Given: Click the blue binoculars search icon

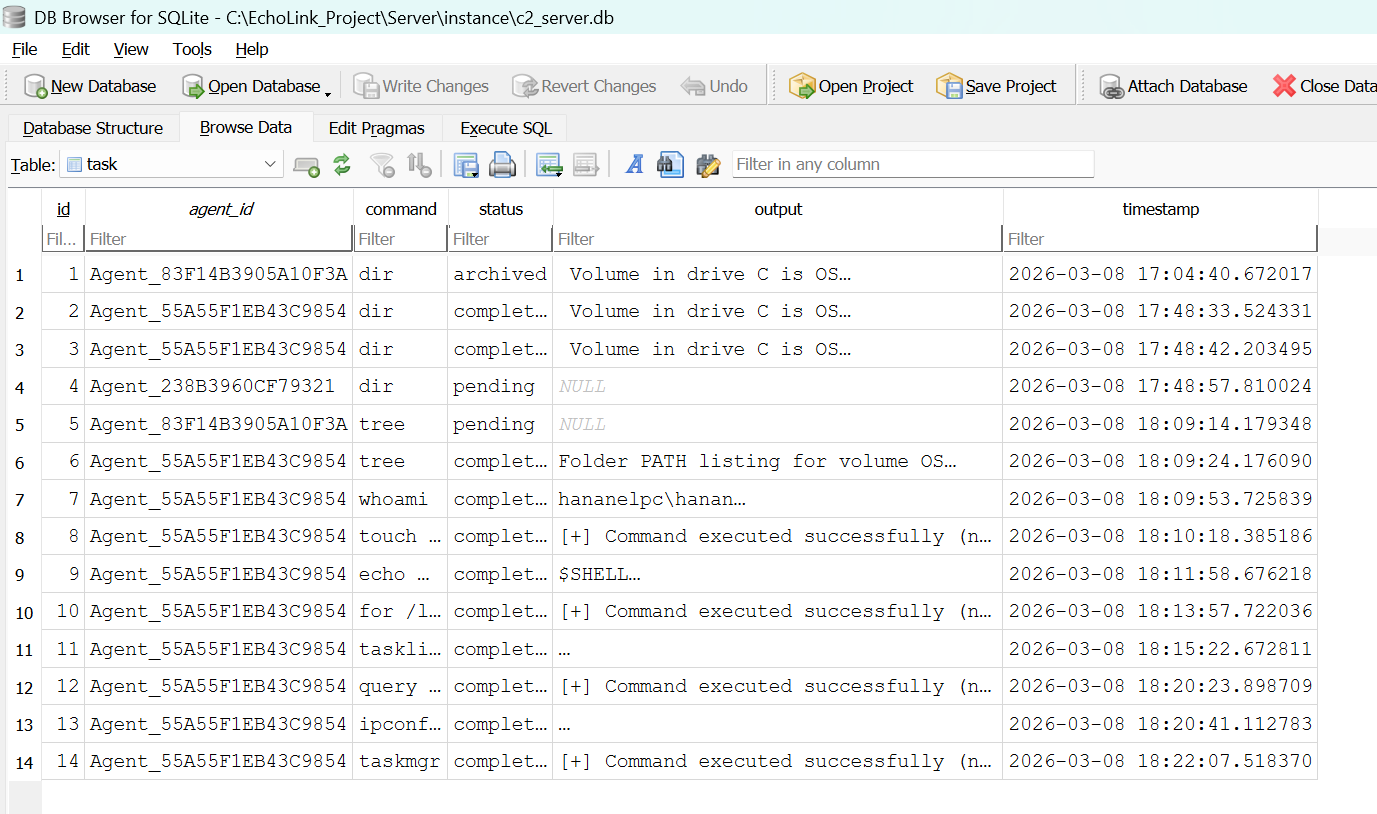Looking at the screenshot, I should pos(669,164).
